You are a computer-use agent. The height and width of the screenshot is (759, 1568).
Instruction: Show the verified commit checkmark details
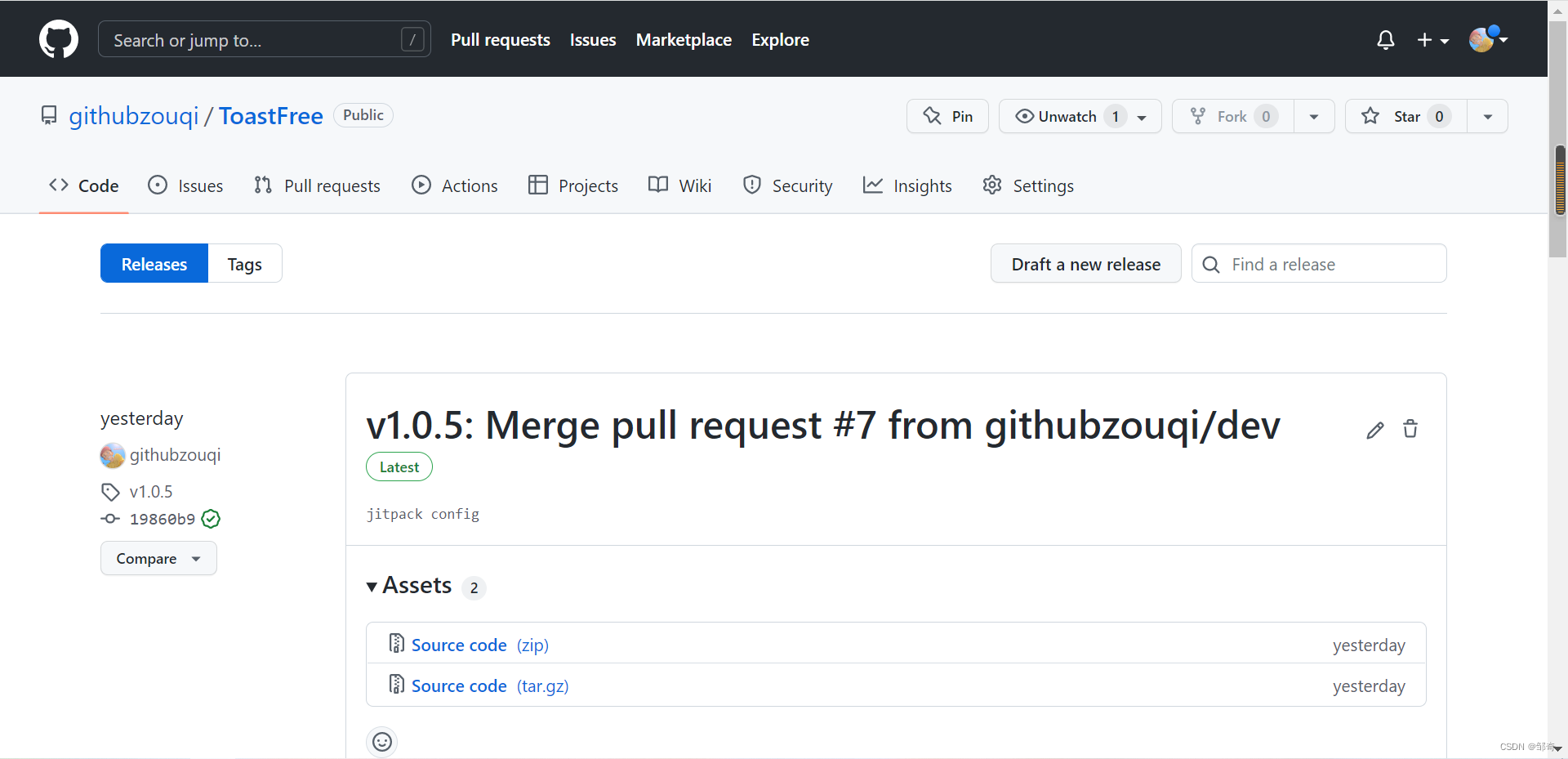[211, 519]
